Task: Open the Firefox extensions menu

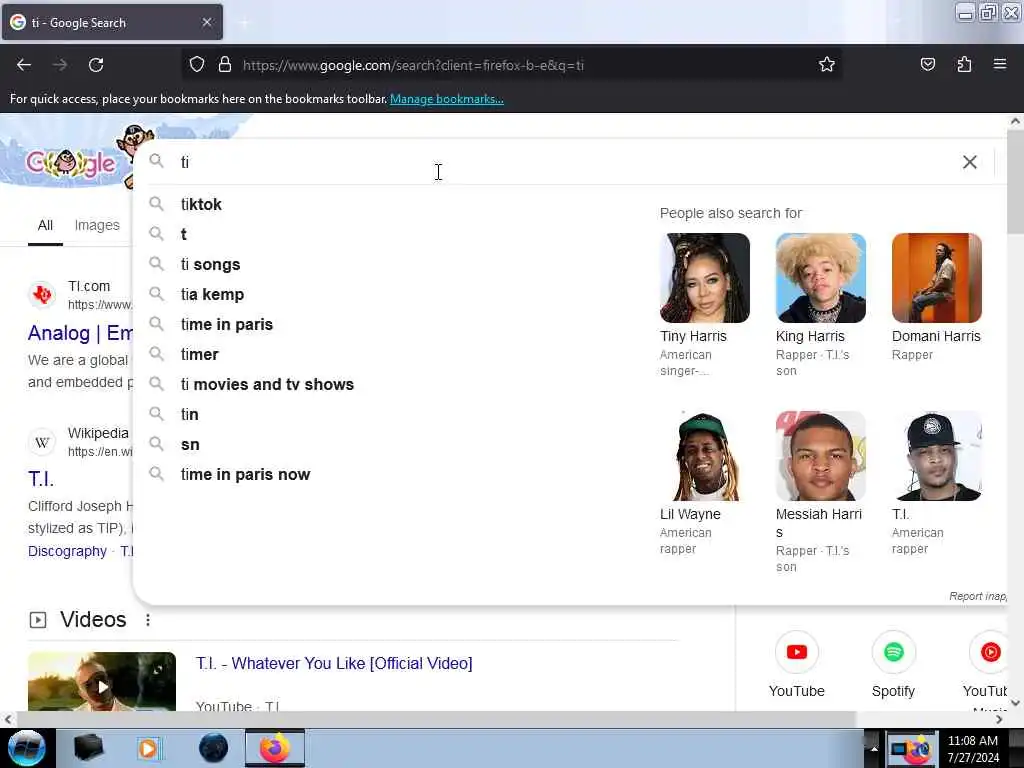Action: point(964,64)
